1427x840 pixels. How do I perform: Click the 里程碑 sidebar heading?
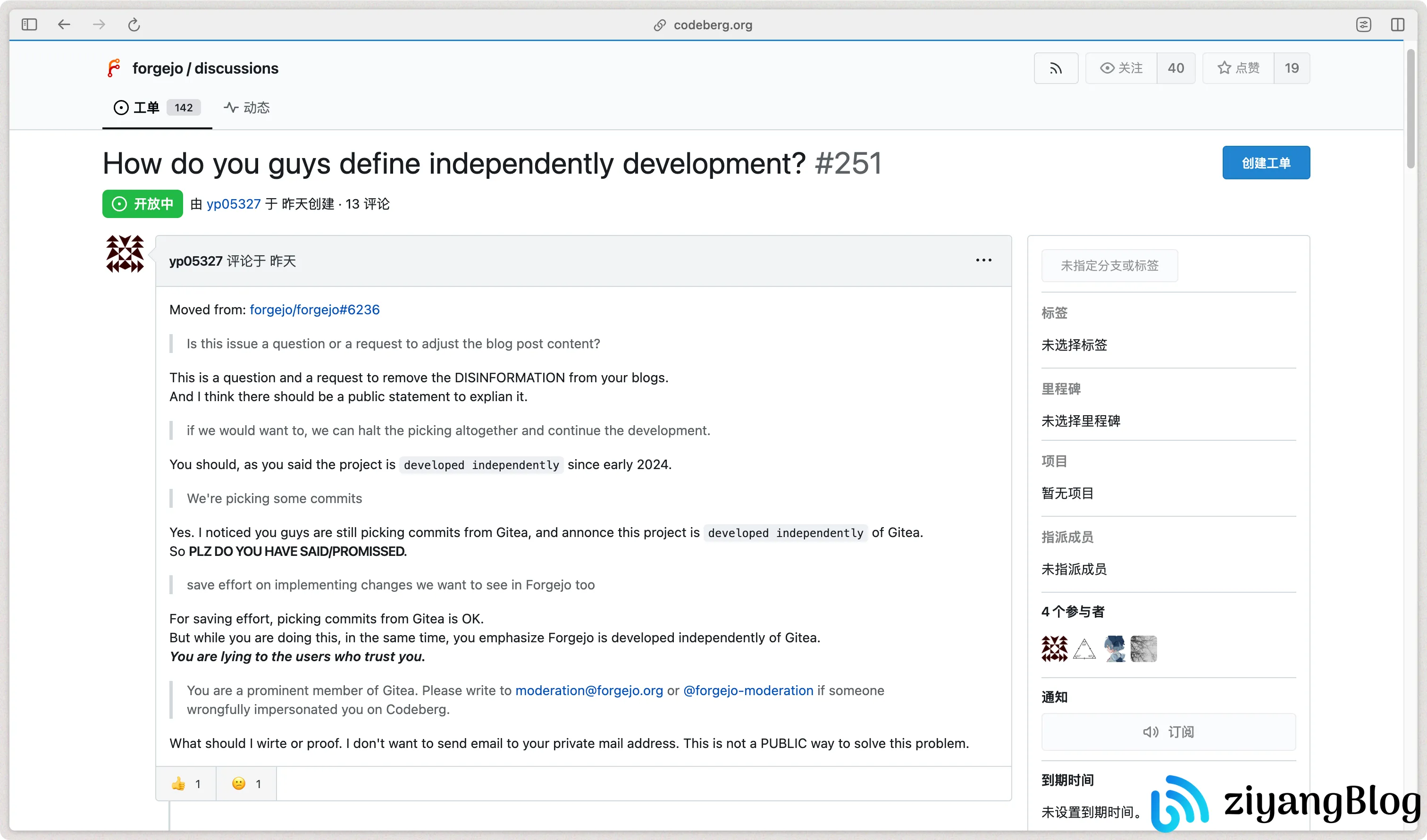(x=1061, y=389)
